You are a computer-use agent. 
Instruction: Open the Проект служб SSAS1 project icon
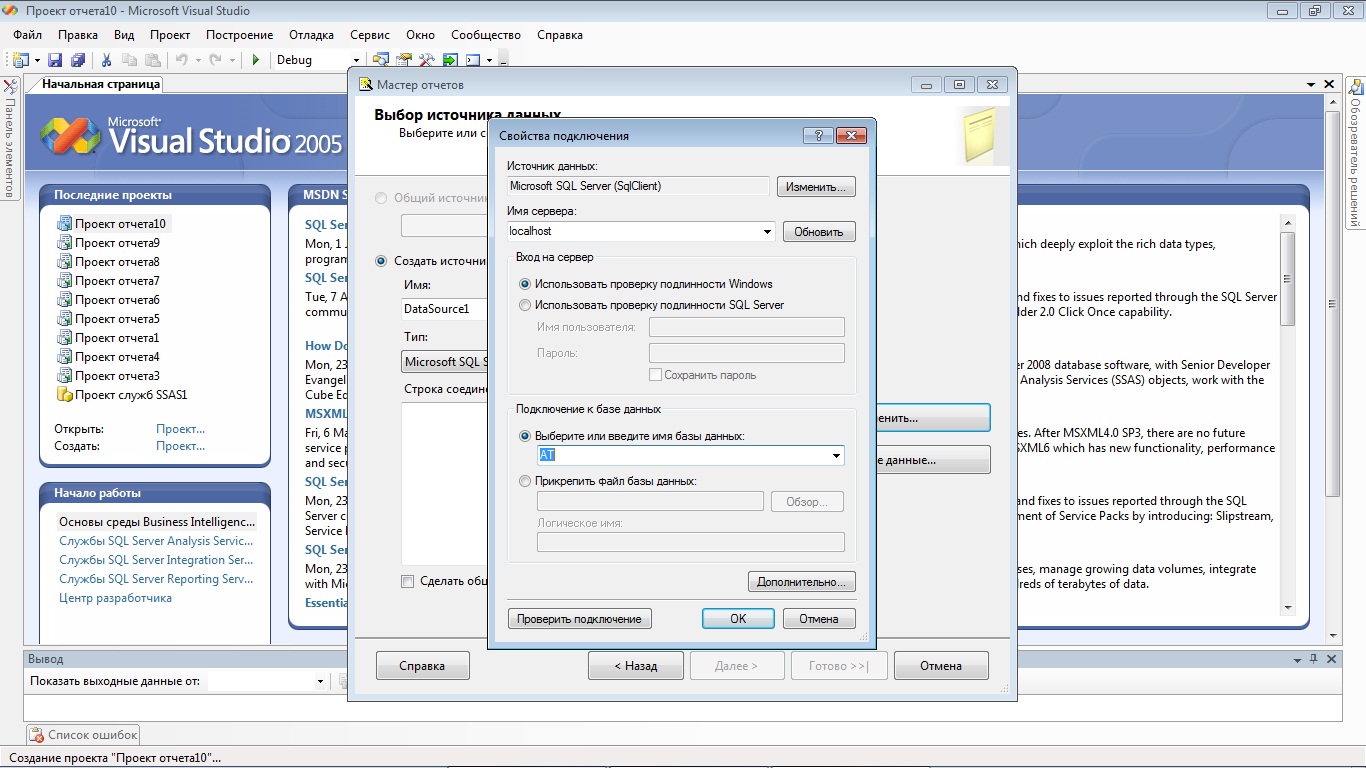point(65,395)
